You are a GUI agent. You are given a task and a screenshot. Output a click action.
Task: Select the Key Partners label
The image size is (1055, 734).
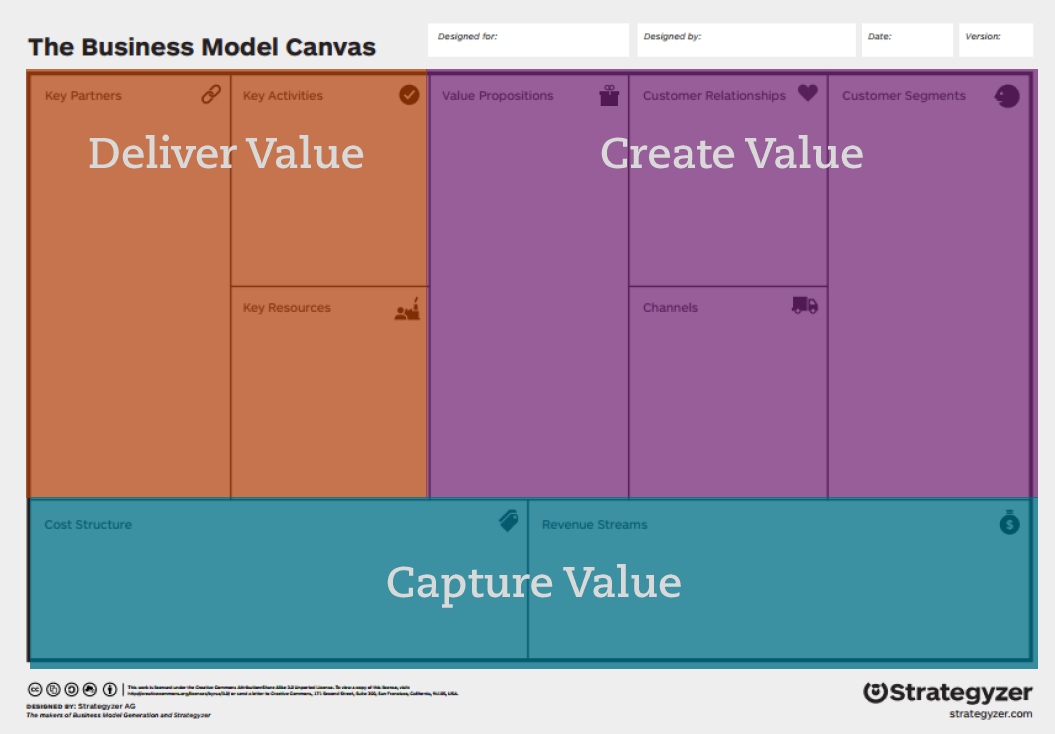point(83,96)
